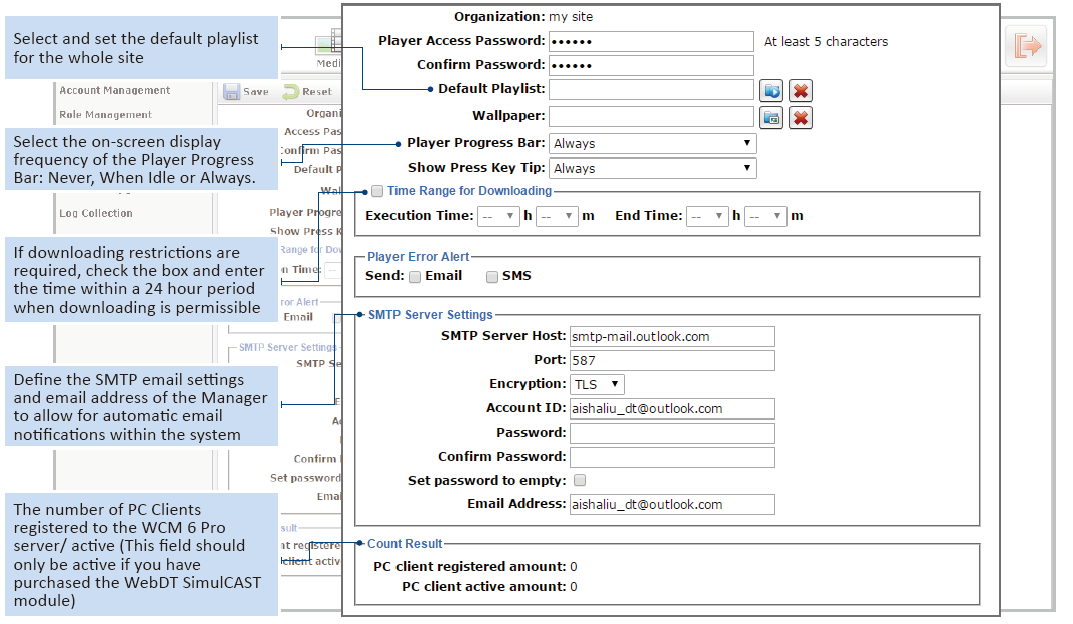Click "PC client active amount: 0" text
This screenshot has height=624, width=1073.
pyautogui.click(x=490, y=586)
